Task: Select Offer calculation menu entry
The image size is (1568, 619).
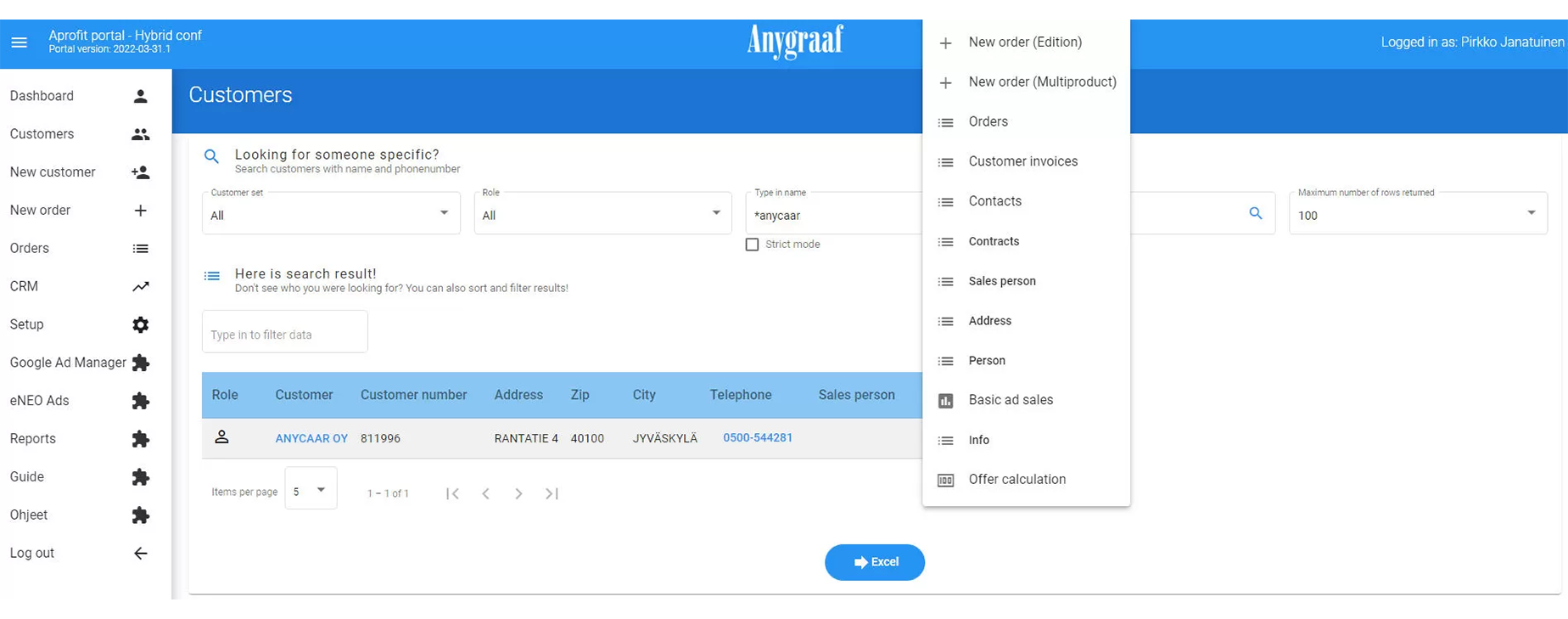Action: (1016, 480)
